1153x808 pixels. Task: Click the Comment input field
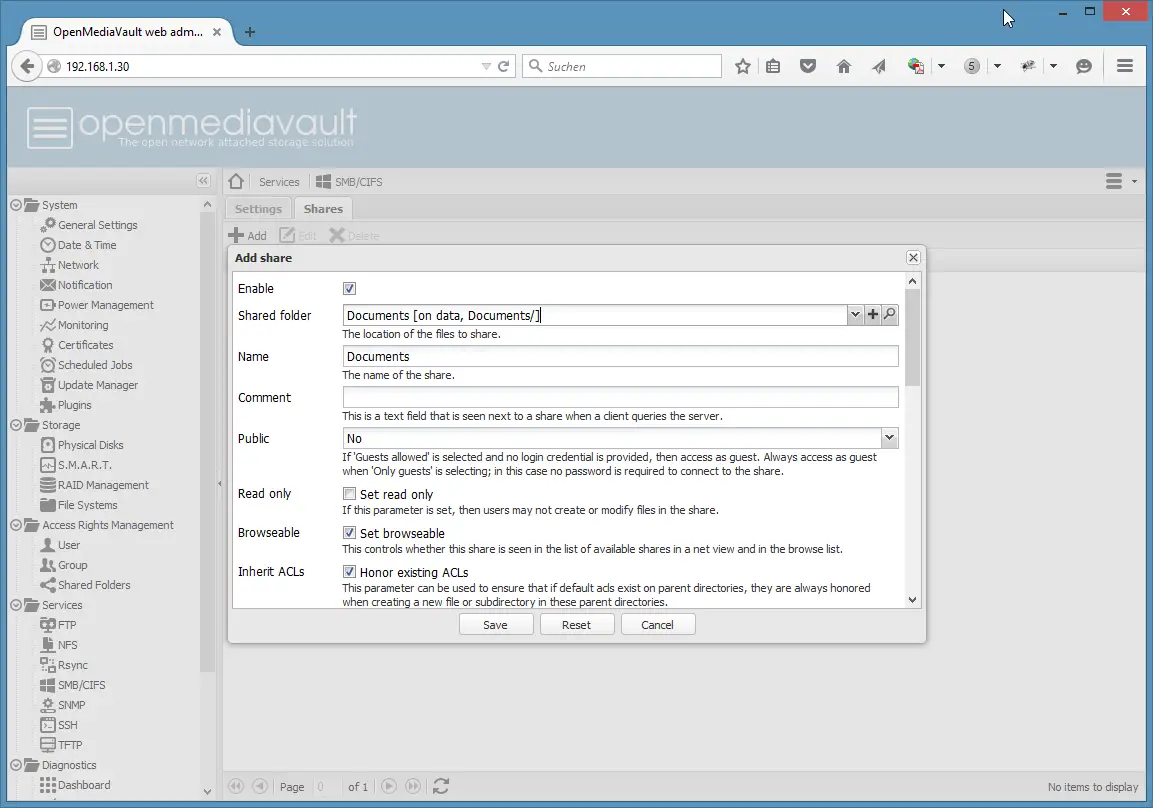tap(620, 397)
